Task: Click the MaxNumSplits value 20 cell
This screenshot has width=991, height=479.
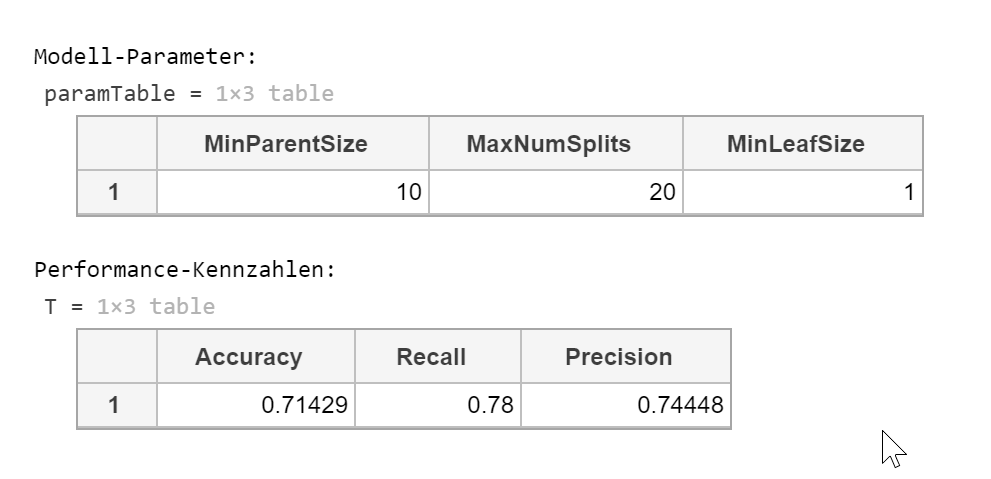Action: click(556, 192)
